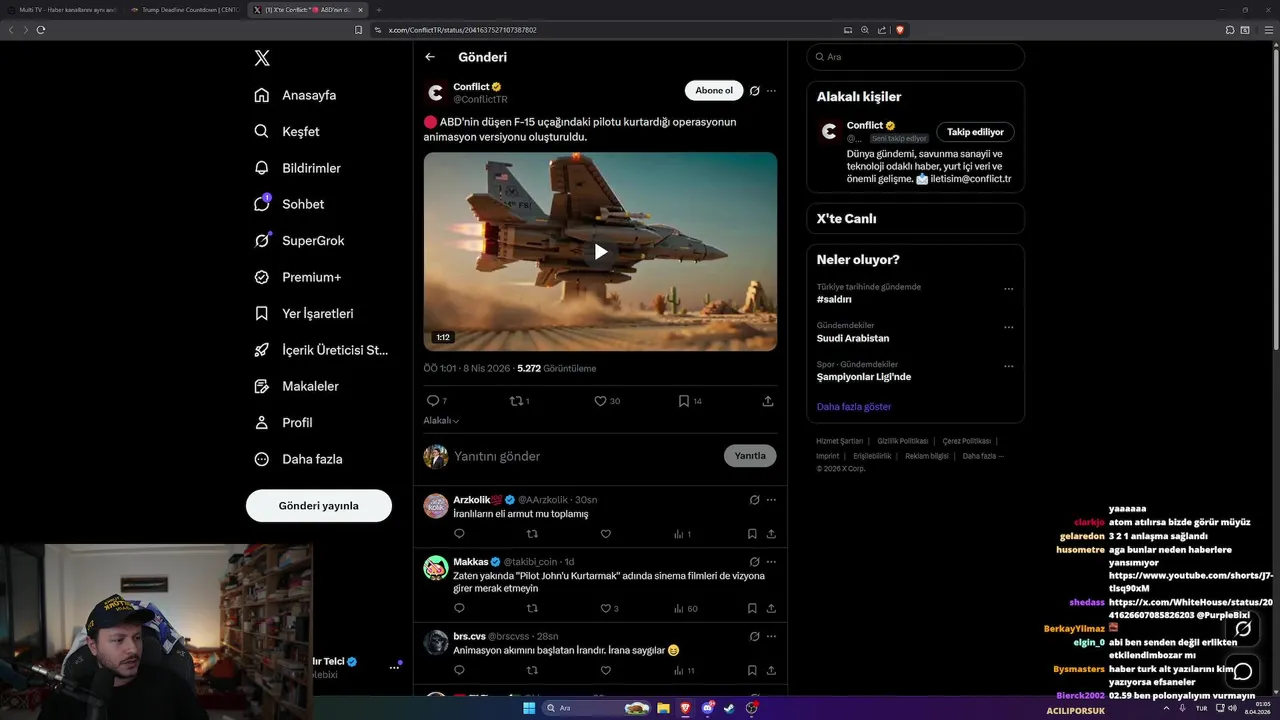The height and width of the screenshot is (720, 1280).
Task: Open more options on Arzkolik's reply
Action: [771, 500]
